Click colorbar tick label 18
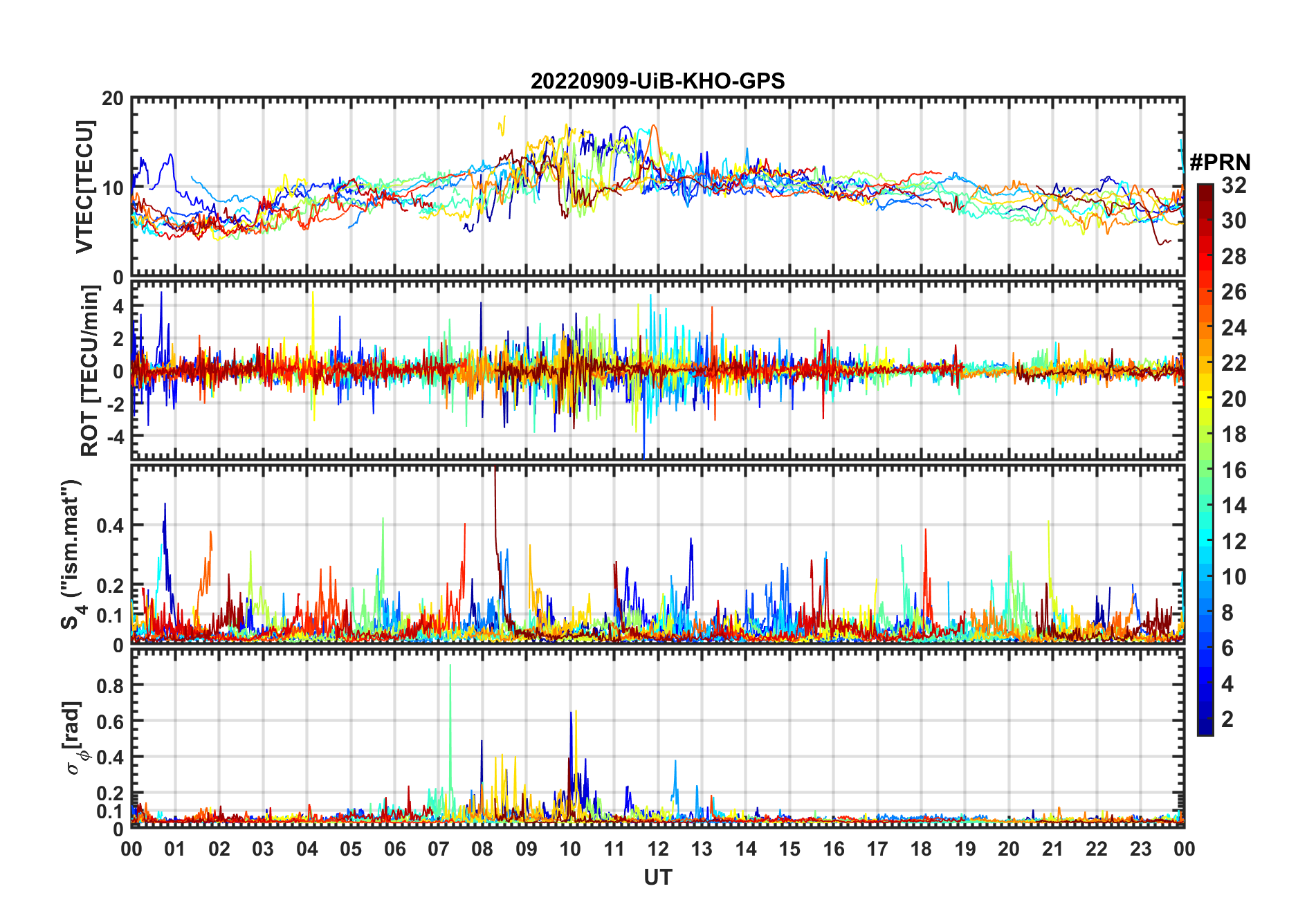Screen dimensions: 1316x920 (x=1234, y=434)
